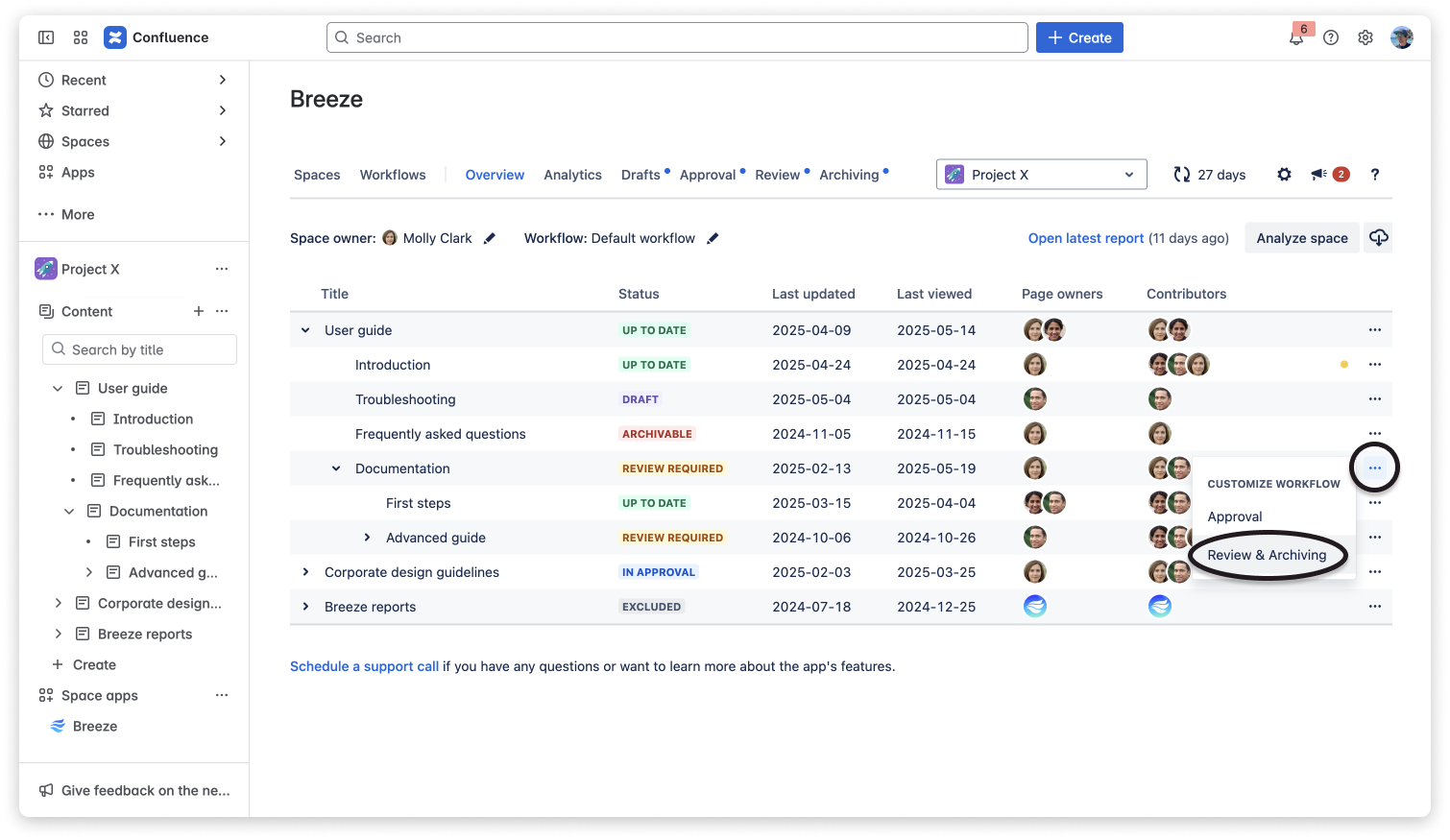The image size is (1450, 840).
Task: Open actions menu for Troubleshooting row
Action: (1375, 399)
